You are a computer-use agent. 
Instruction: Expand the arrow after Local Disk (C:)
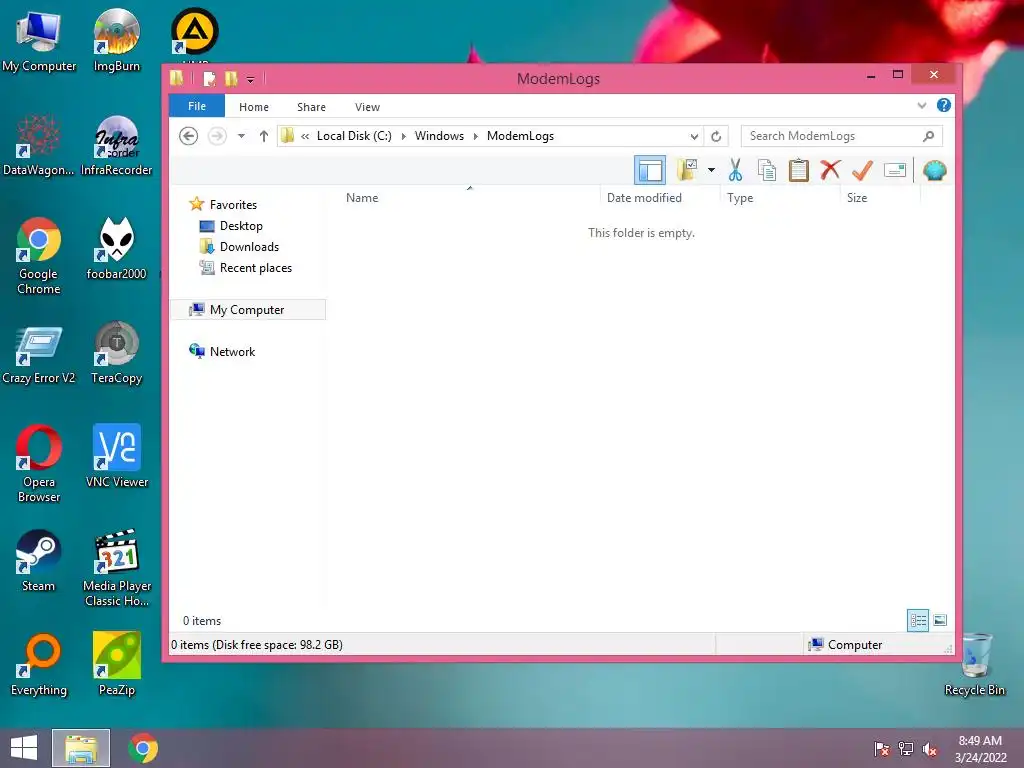[x=403, y=136]
